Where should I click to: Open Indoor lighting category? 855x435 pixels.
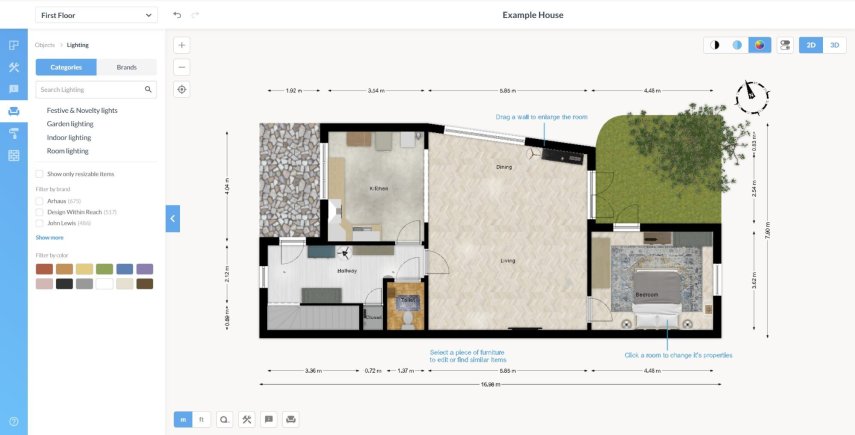pyautogui.click(x=69, y=137)
